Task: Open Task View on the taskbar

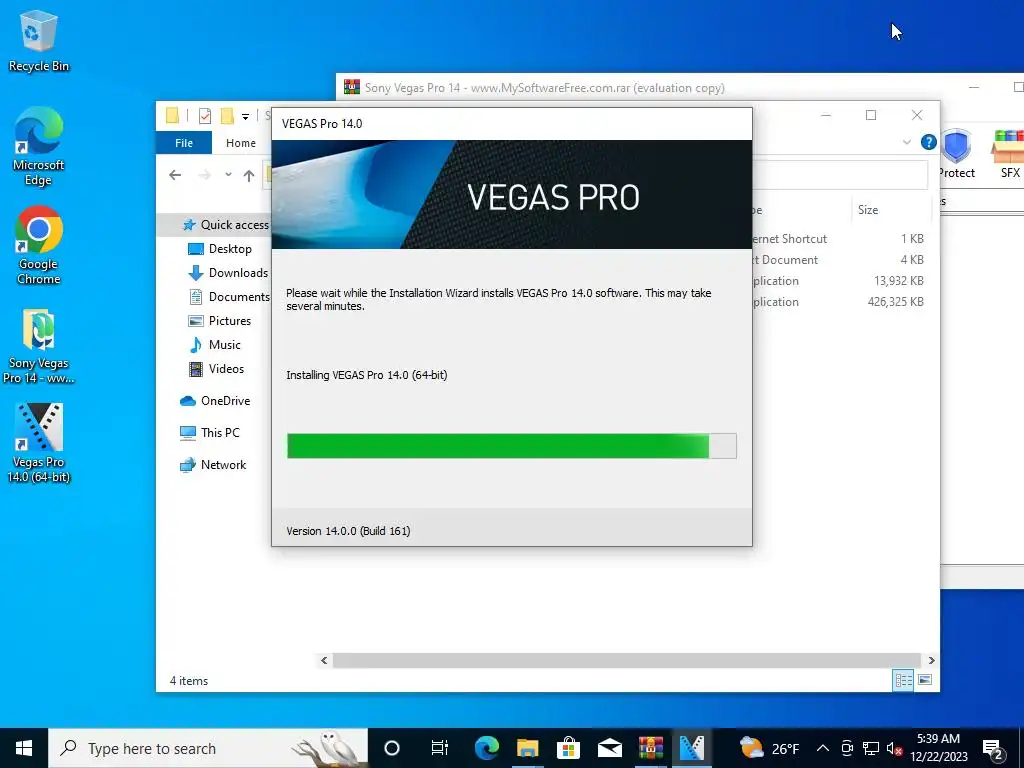Action: click(x=440, y=748)
